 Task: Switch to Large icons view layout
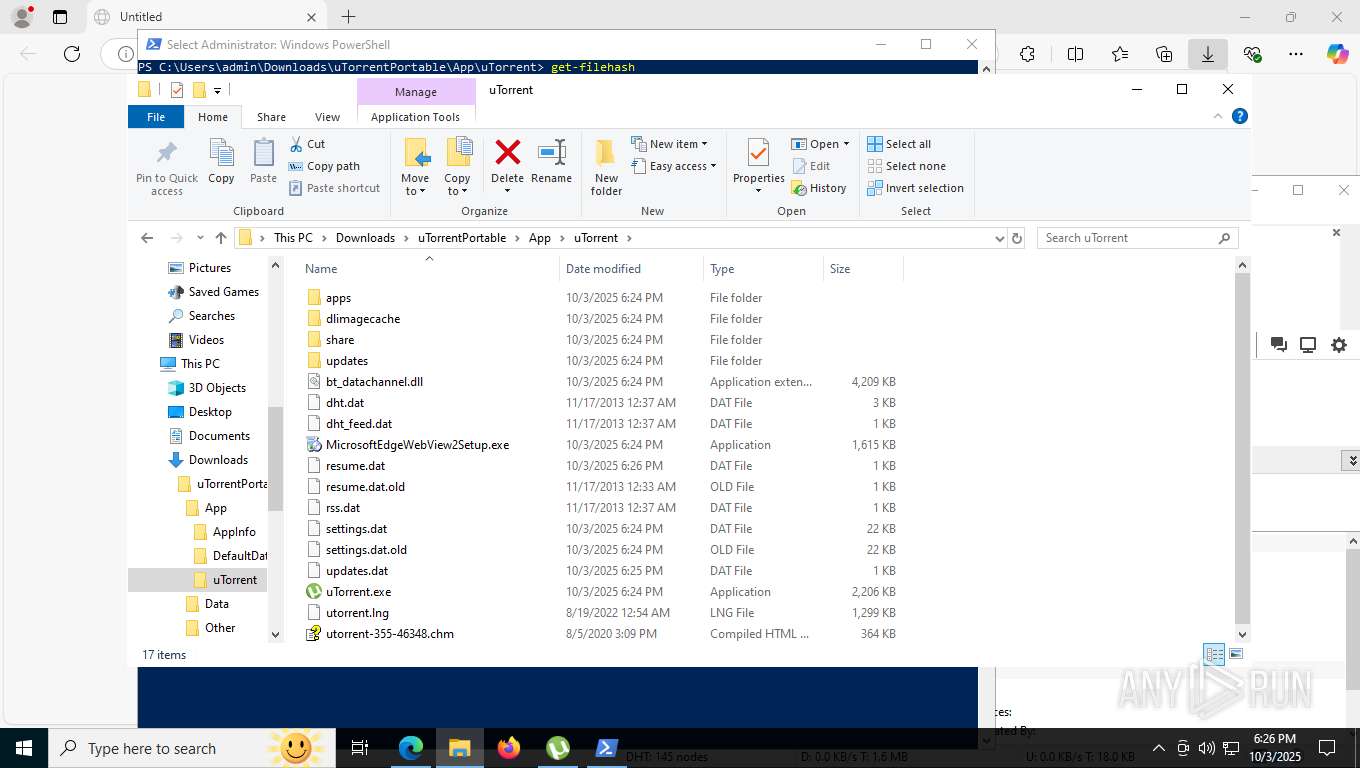click(1237, 655)
